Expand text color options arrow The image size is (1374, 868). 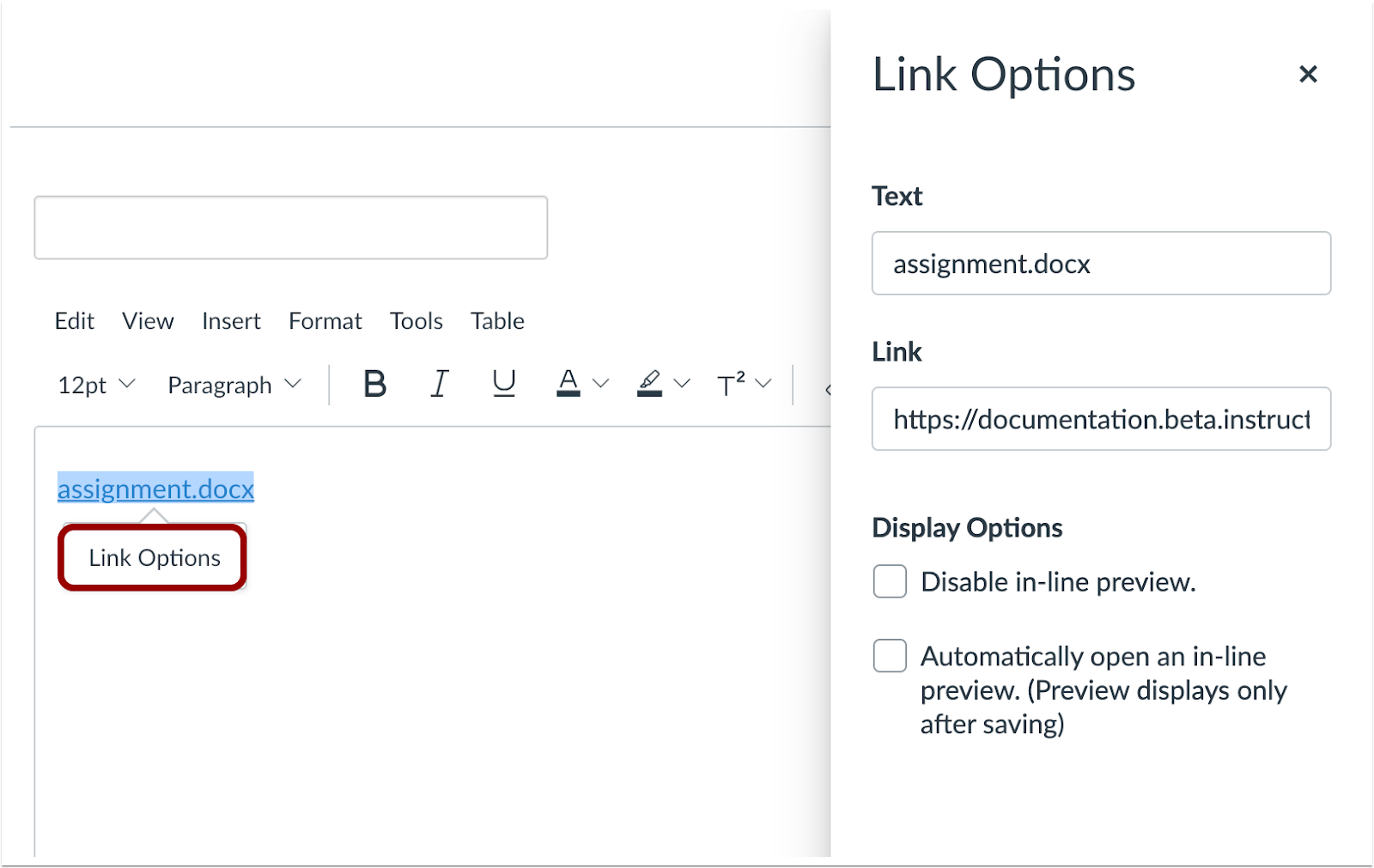[601, 384]
